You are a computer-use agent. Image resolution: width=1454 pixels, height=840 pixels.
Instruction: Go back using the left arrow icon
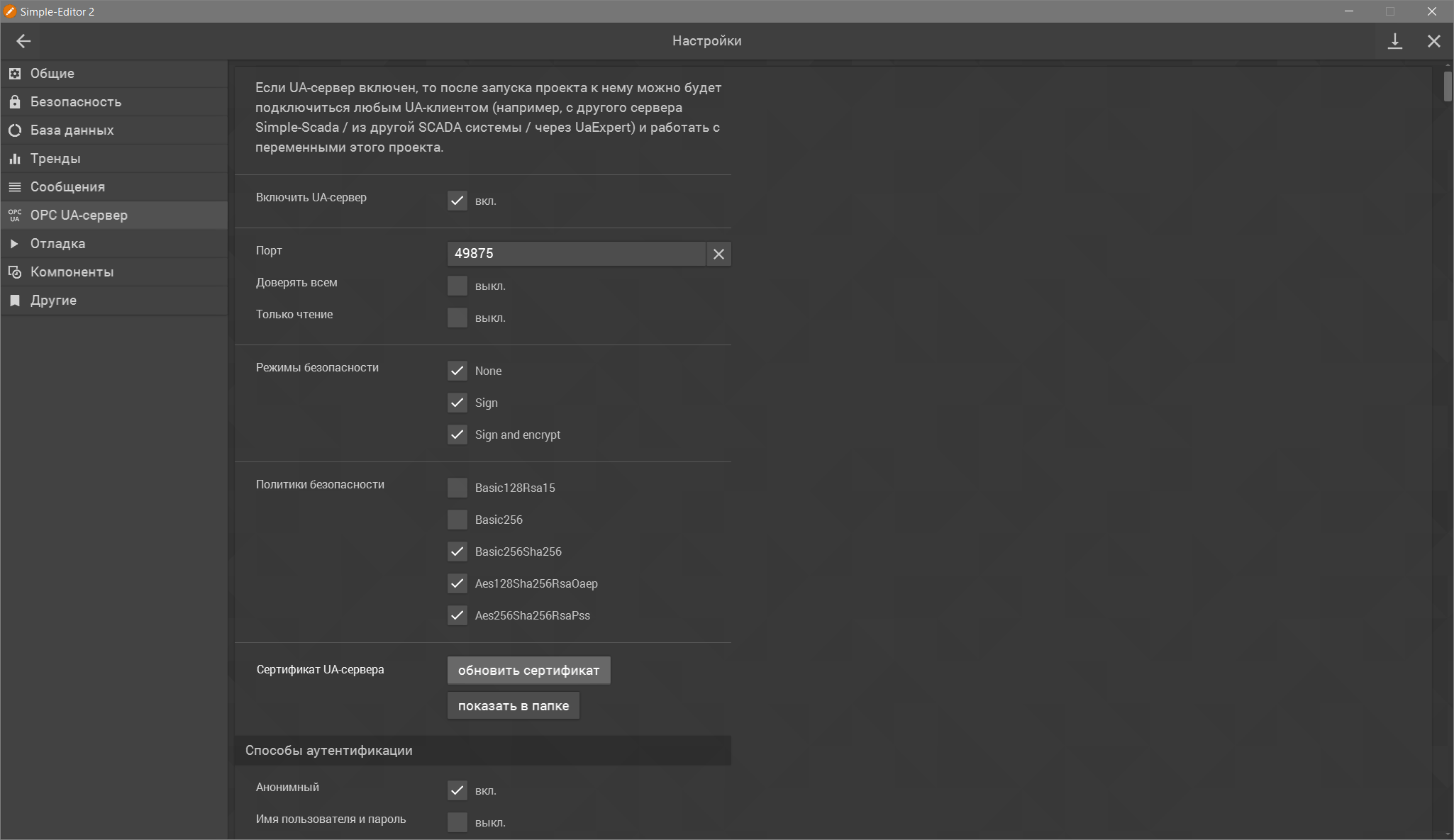(23, 41)
